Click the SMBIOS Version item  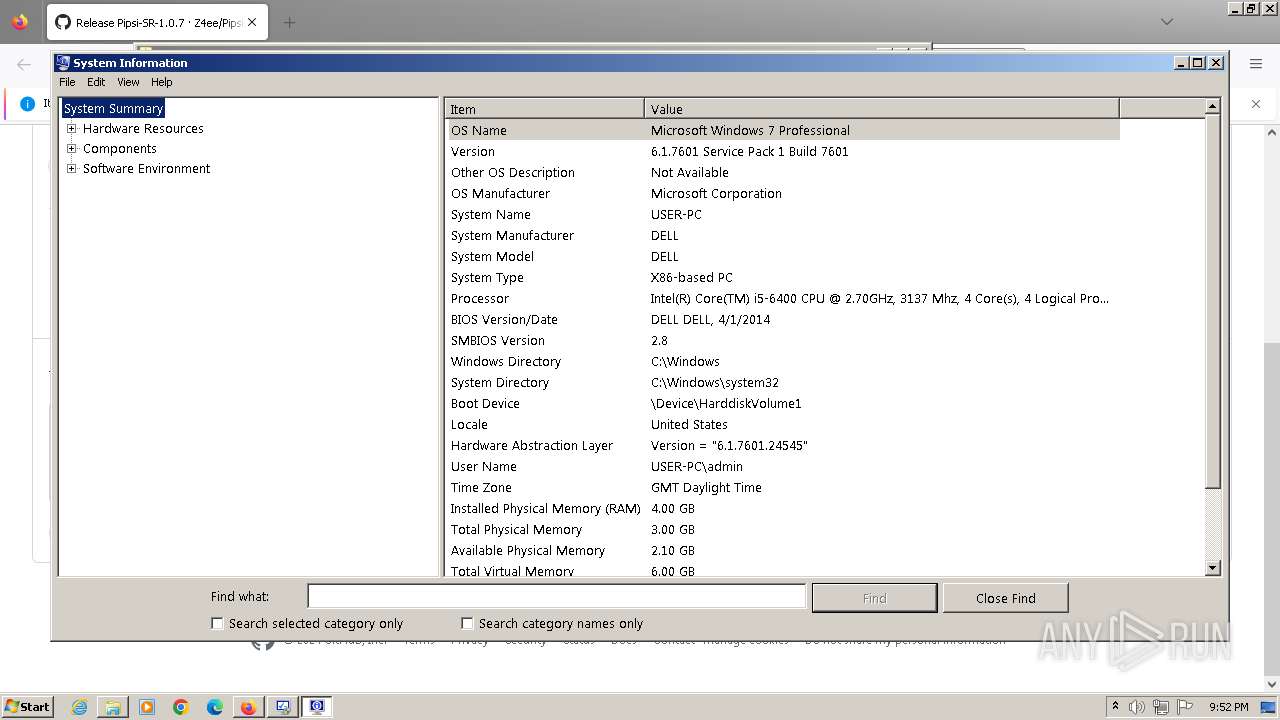(498, 340)
